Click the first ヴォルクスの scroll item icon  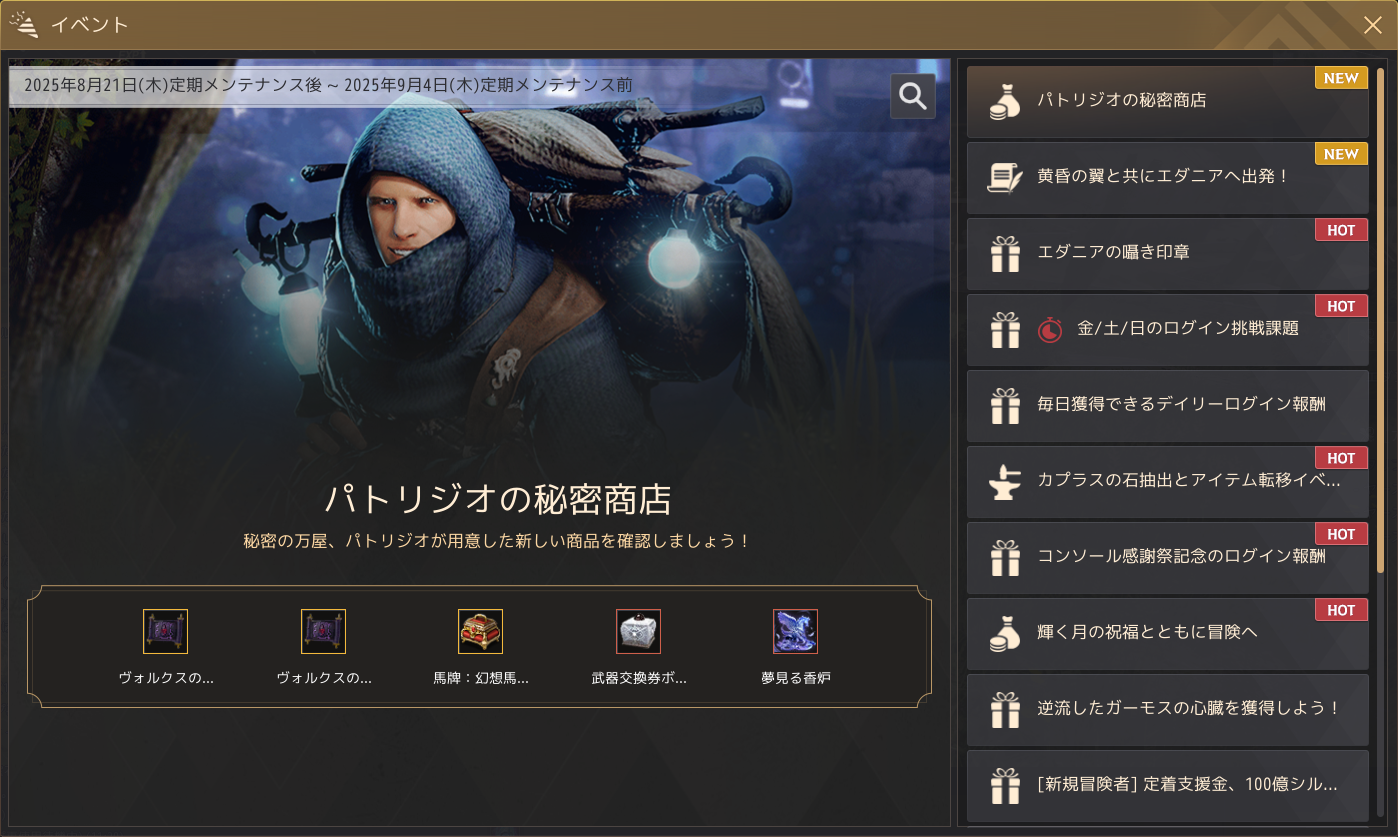[165, 632]
